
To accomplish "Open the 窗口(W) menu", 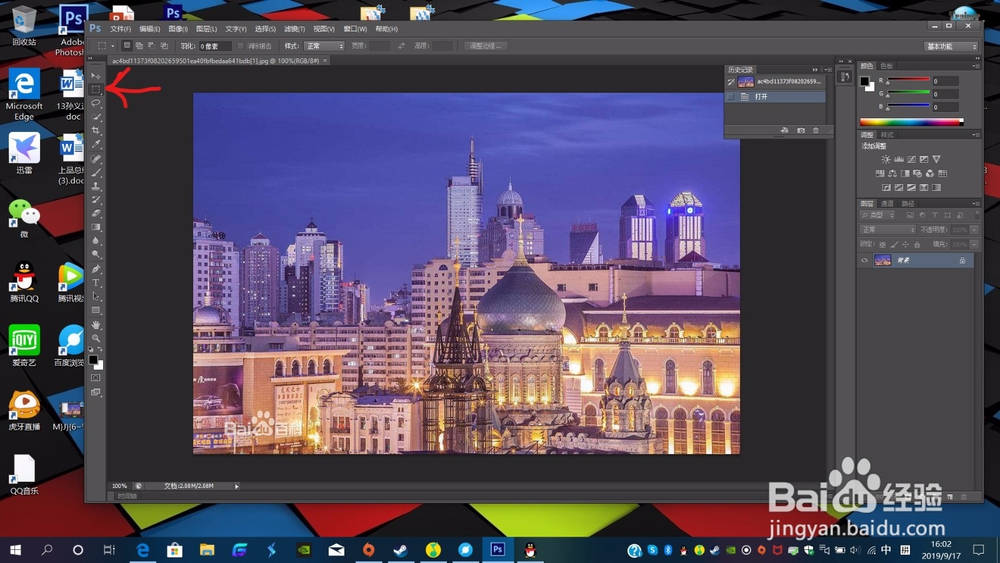I will pyautogui.click(x=355, y=29).
